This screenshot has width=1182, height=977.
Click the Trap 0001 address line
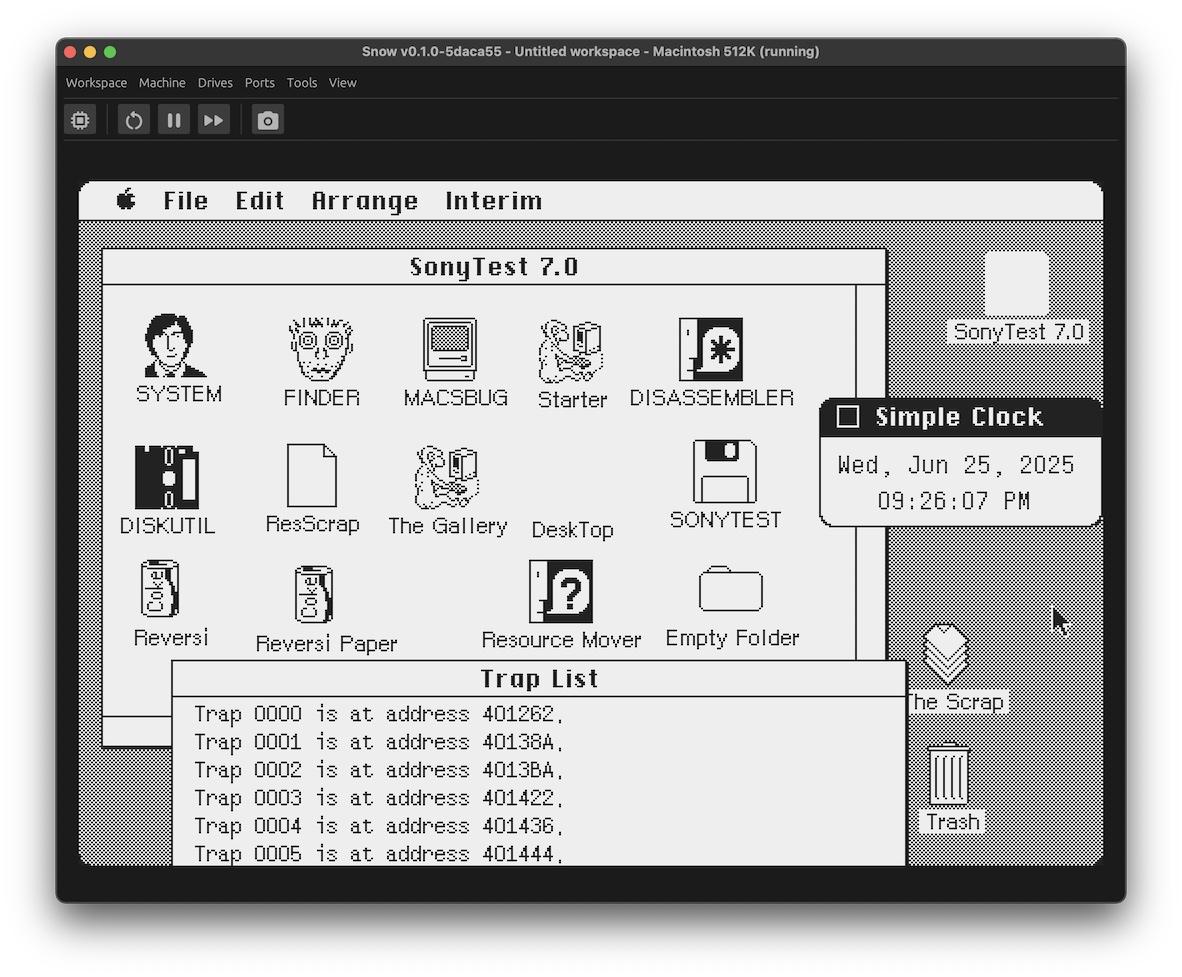click(x=378, y=742)
